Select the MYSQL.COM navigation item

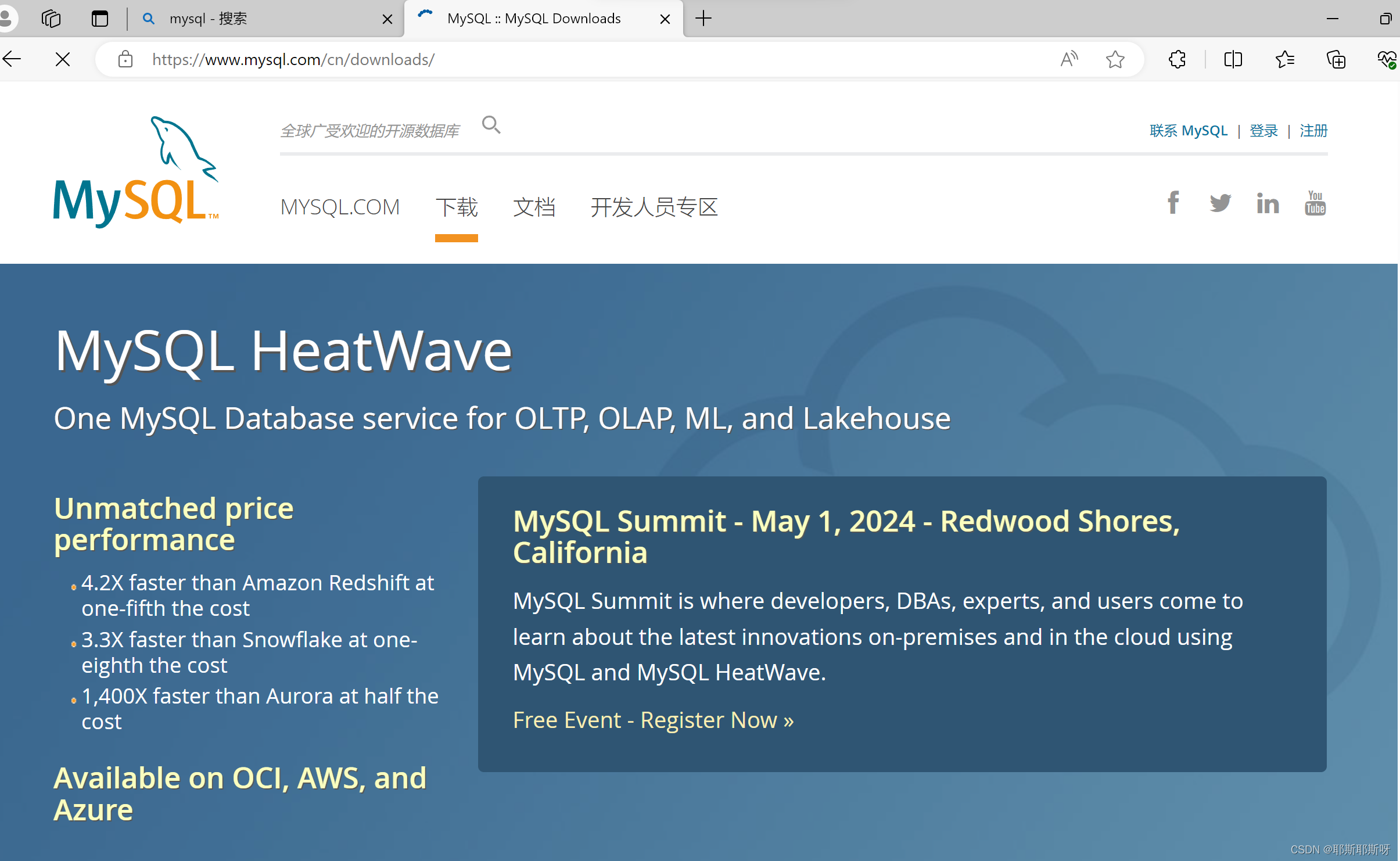coord(340,207)
